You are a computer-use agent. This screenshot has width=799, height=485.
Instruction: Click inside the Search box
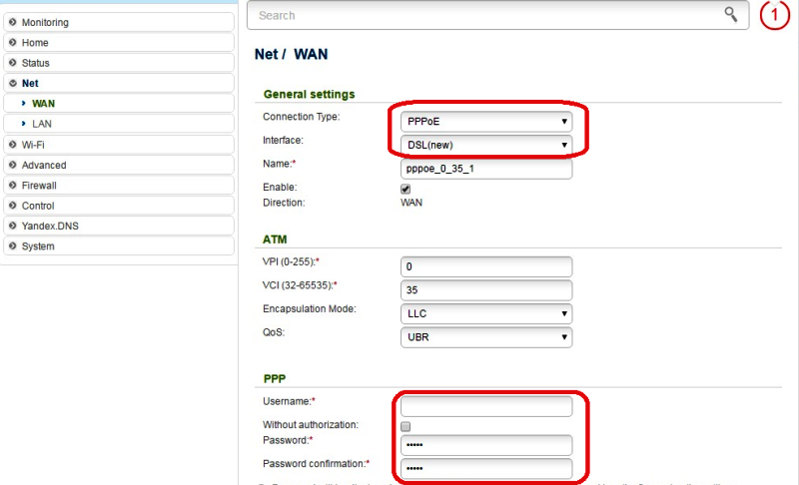click(x=490, y=16)
